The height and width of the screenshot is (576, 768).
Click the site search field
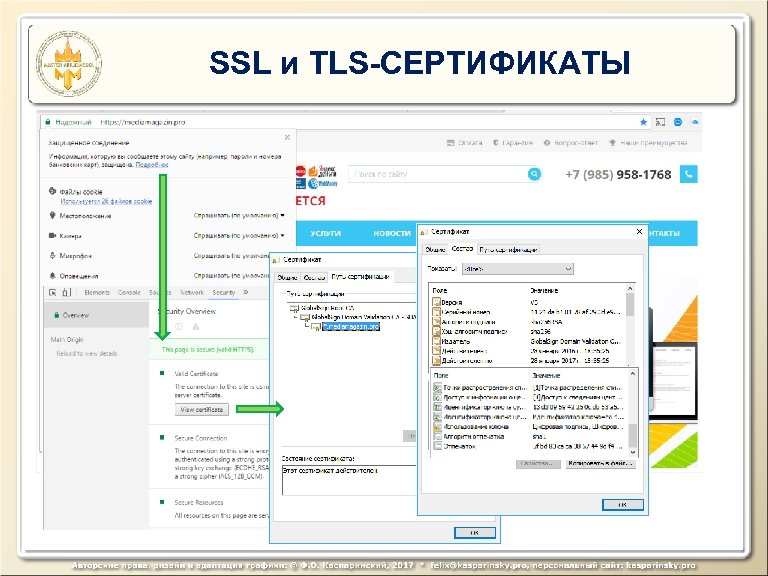click(x=437, y=174)
